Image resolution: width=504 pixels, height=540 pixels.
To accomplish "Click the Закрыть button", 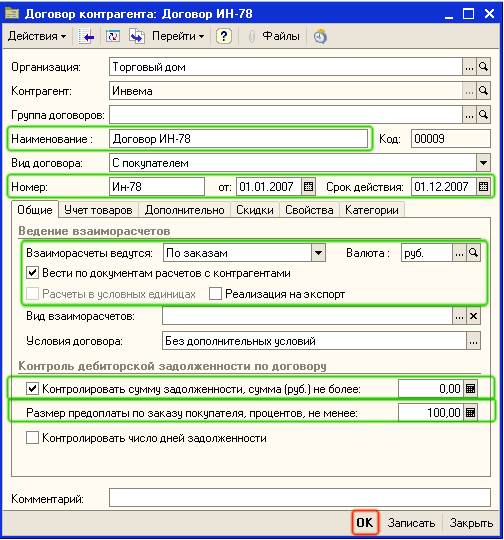I will [471, 523].
